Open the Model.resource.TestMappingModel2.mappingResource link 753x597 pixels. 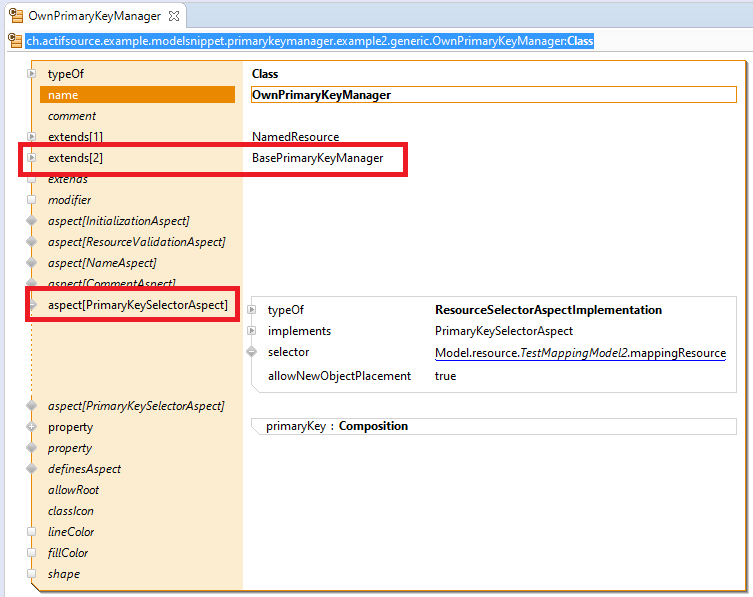580,353
